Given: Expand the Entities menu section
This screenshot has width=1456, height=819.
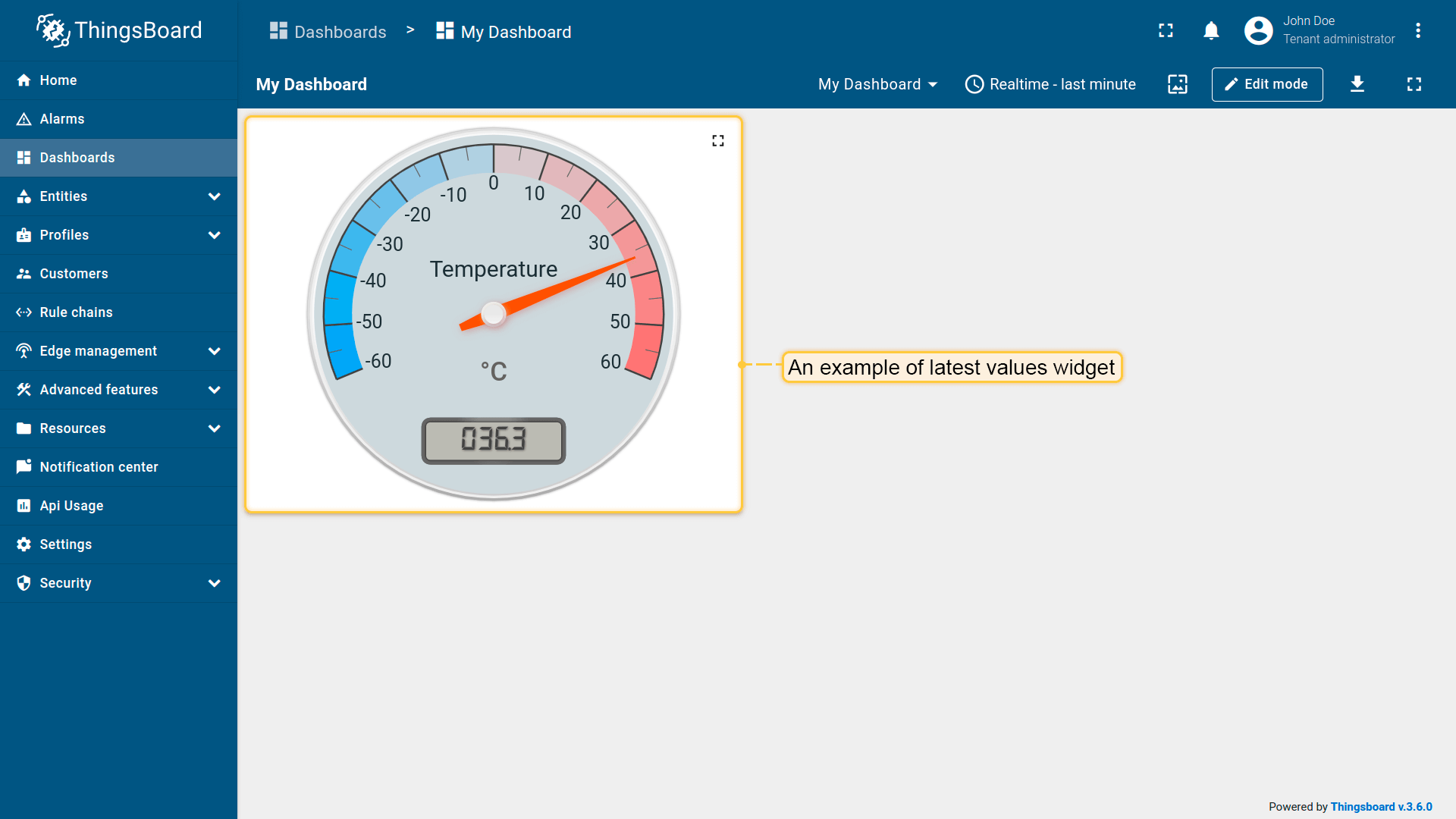Looking at the screenshot, I should click(x=214, y=196).
